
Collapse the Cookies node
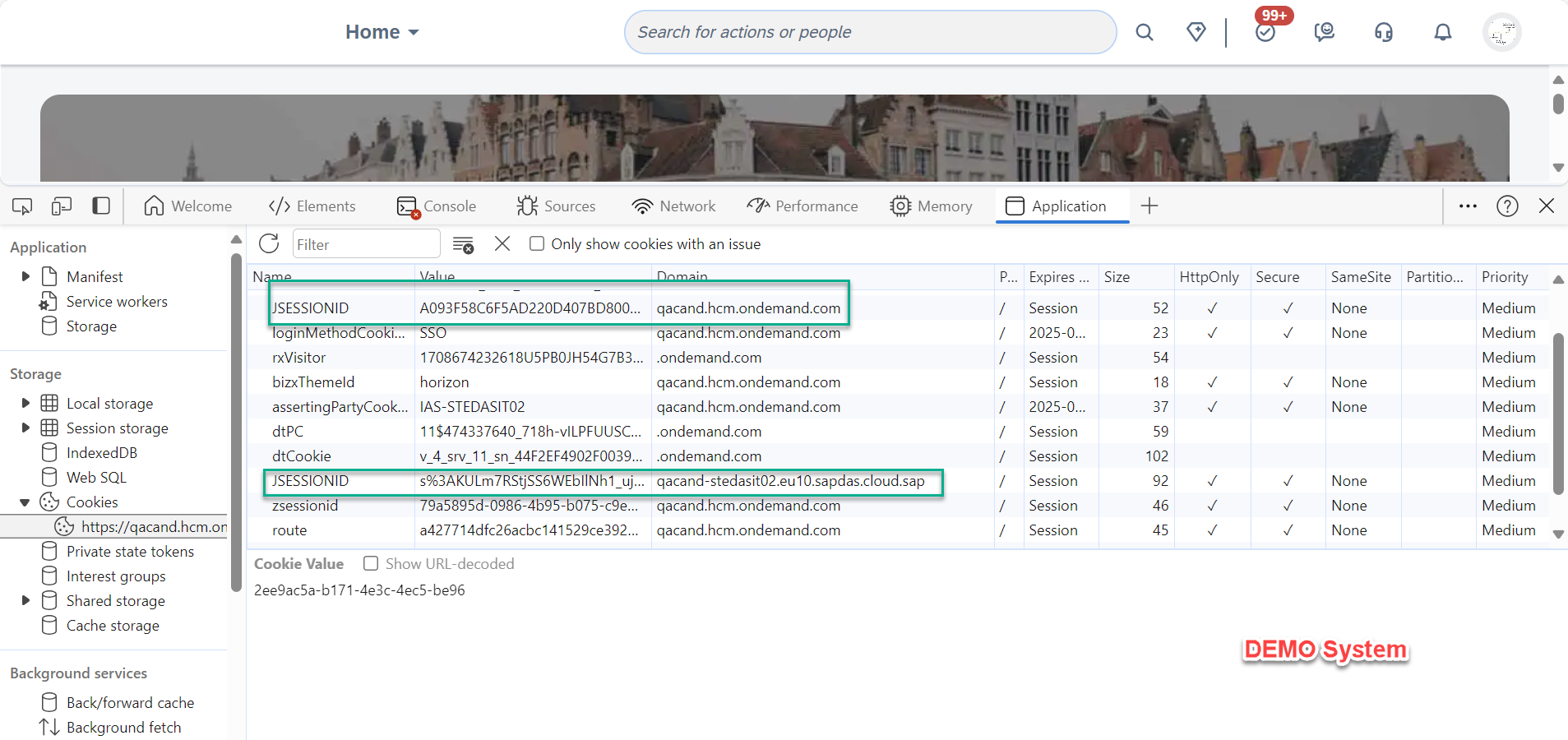coord(25,502)
